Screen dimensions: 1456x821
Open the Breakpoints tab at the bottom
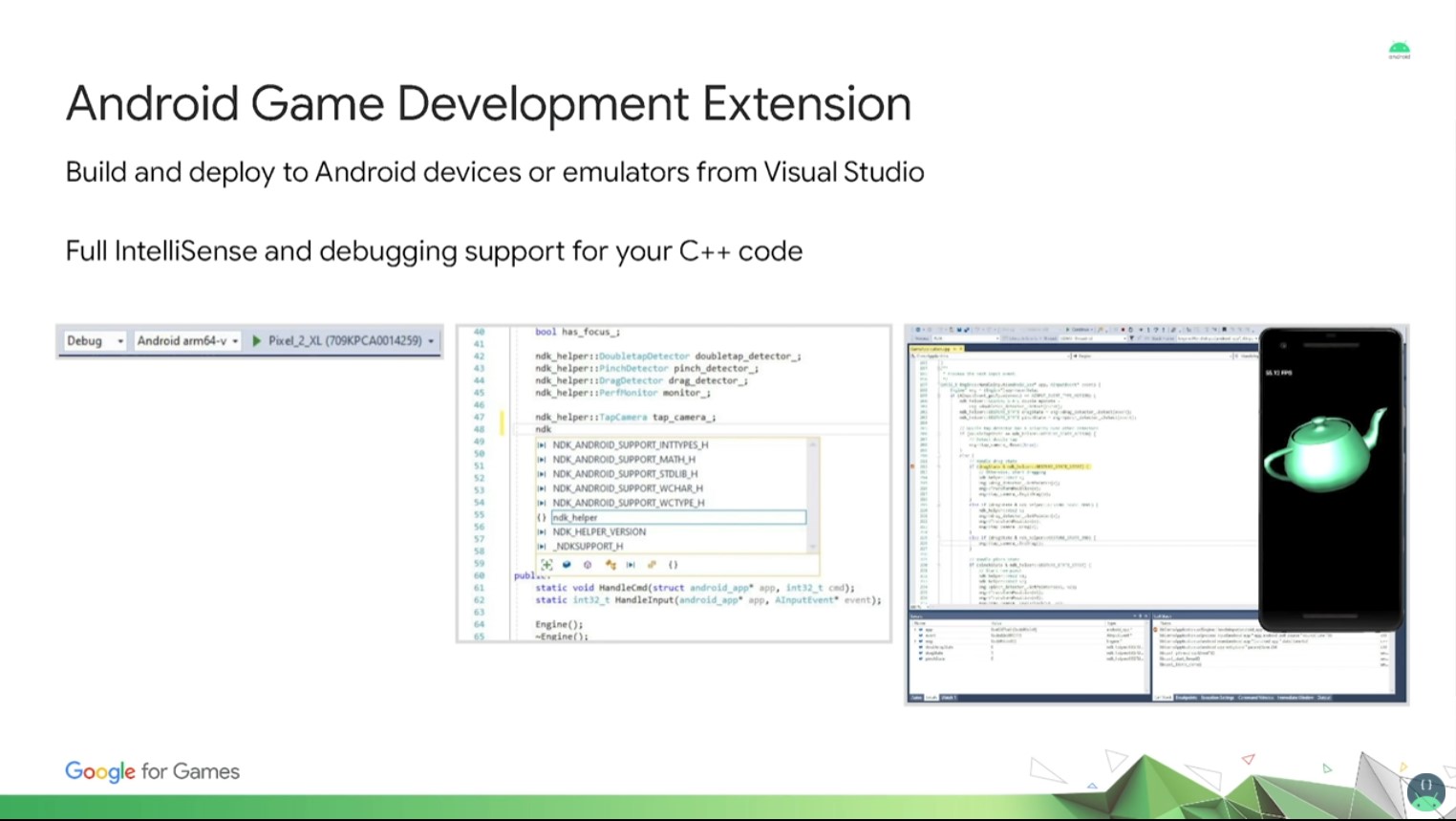coord(1186,697)
